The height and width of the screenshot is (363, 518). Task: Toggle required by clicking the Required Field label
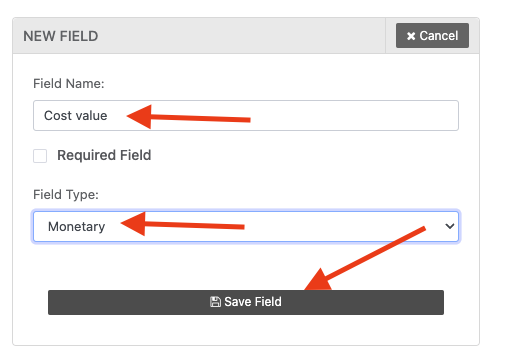point(104,155)
